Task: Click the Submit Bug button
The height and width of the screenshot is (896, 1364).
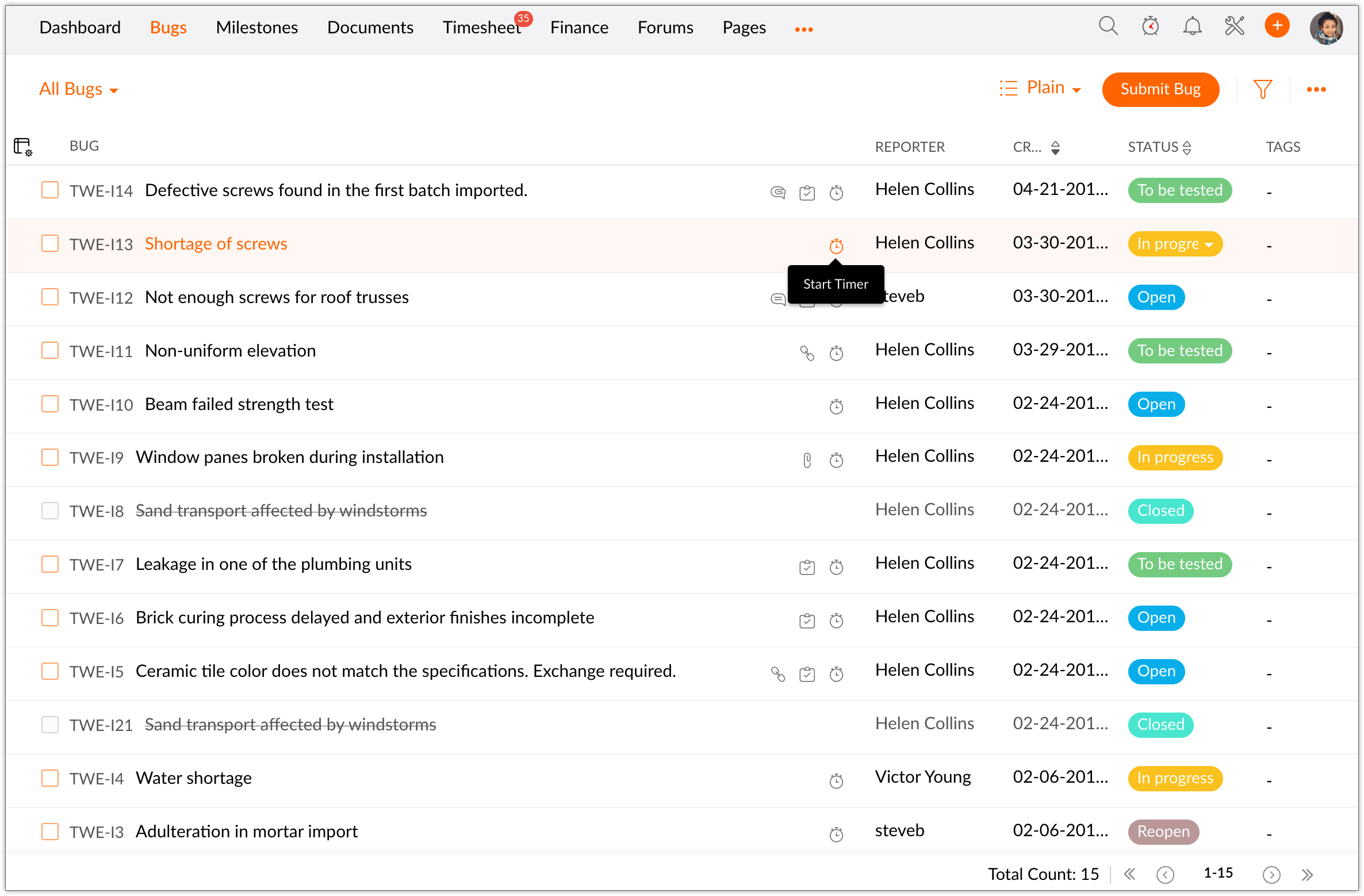Action: [x=1160, y=89]
